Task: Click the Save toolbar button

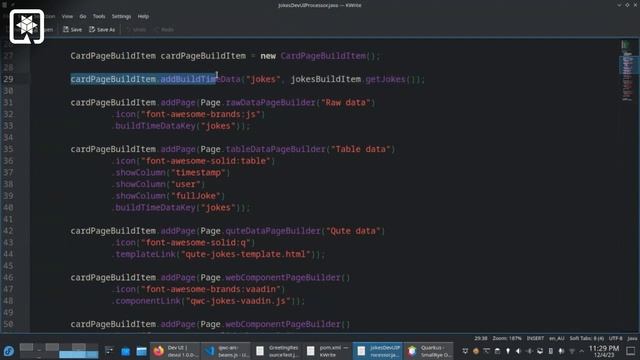Action: tap(72, 29)
